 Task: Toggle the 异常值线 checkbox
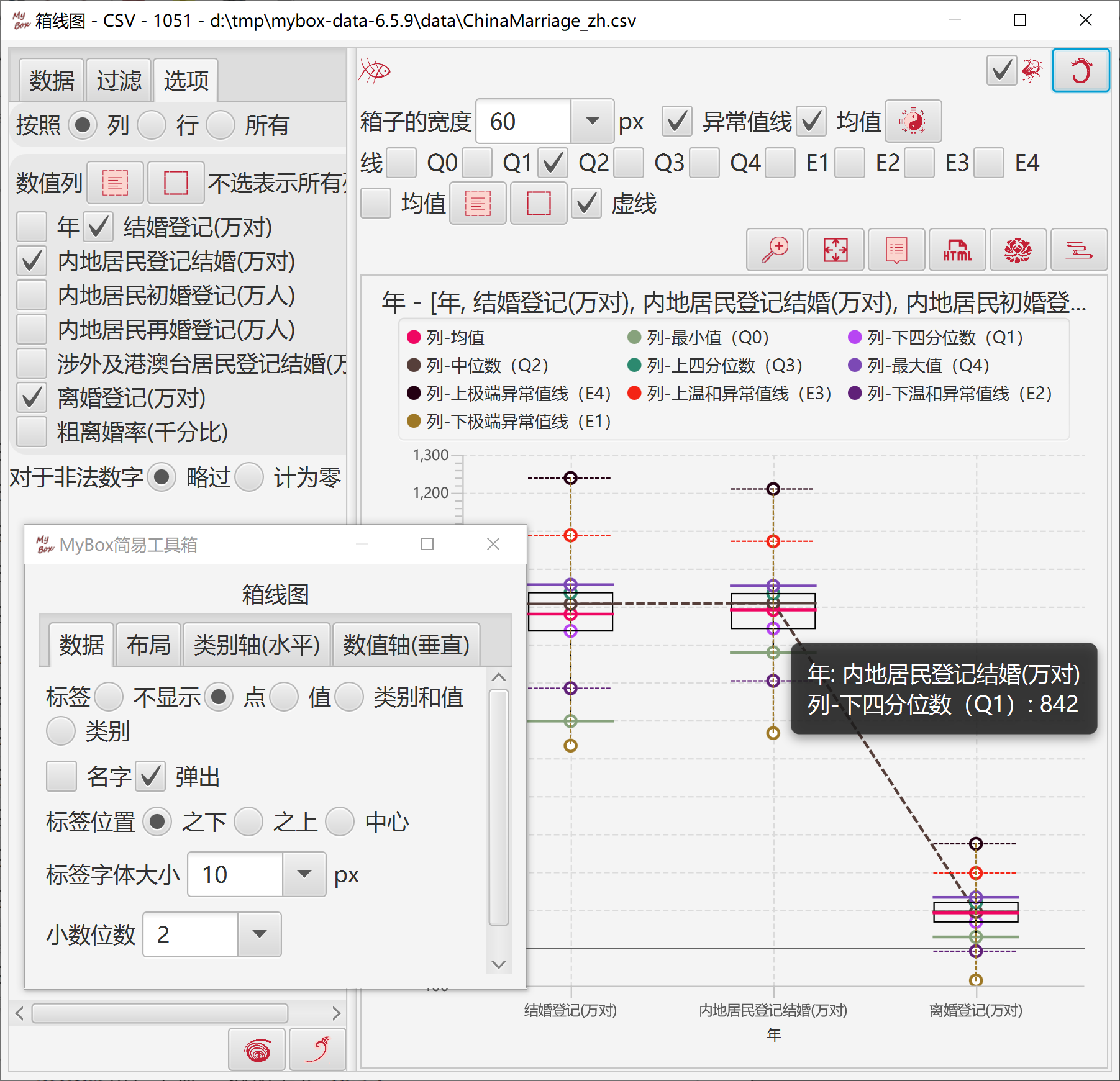click(677, 121)
